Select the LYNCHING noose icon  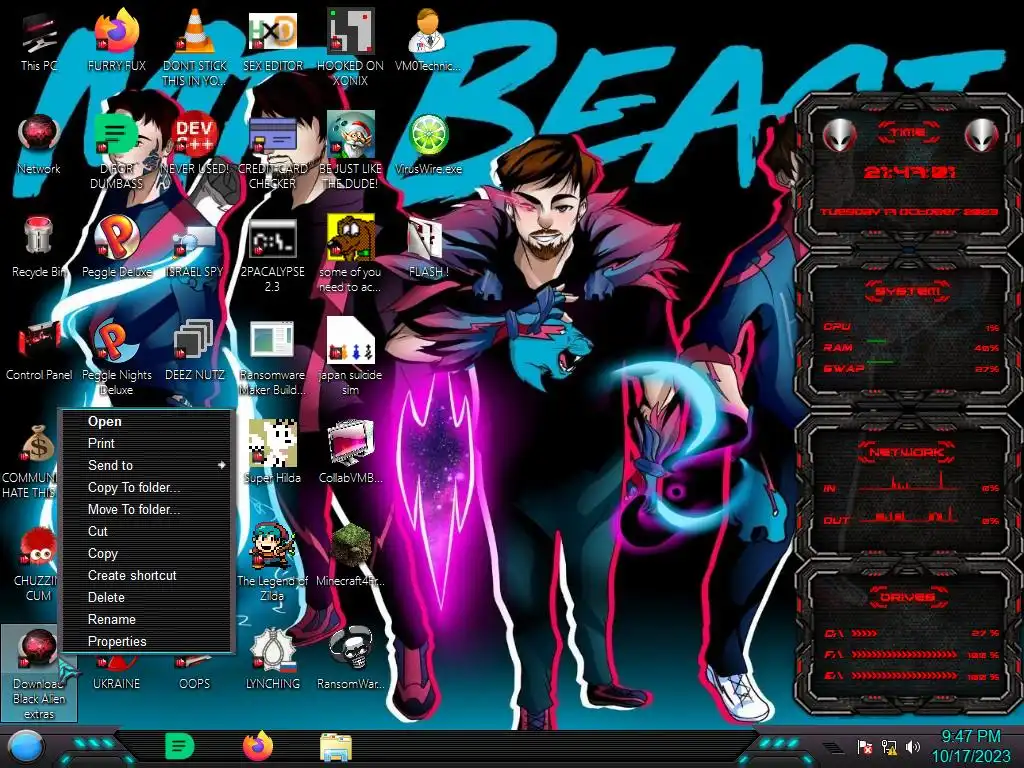272,660
